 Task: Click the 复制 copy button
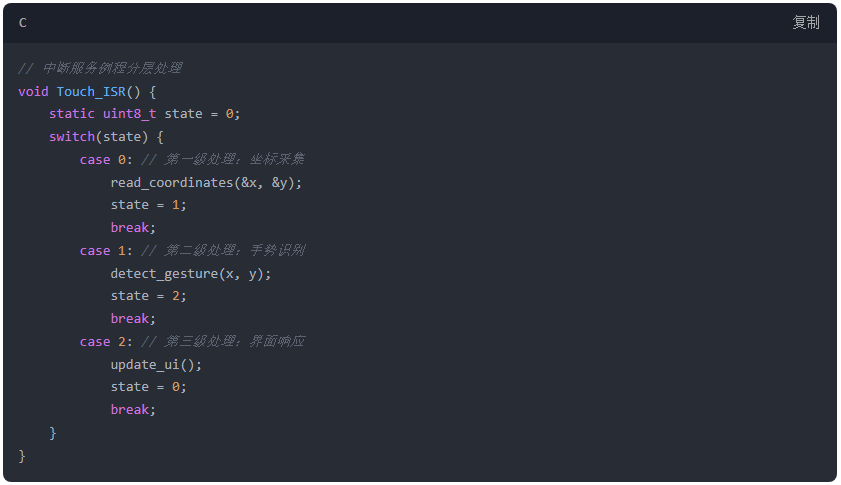click(x=806, y=23)
